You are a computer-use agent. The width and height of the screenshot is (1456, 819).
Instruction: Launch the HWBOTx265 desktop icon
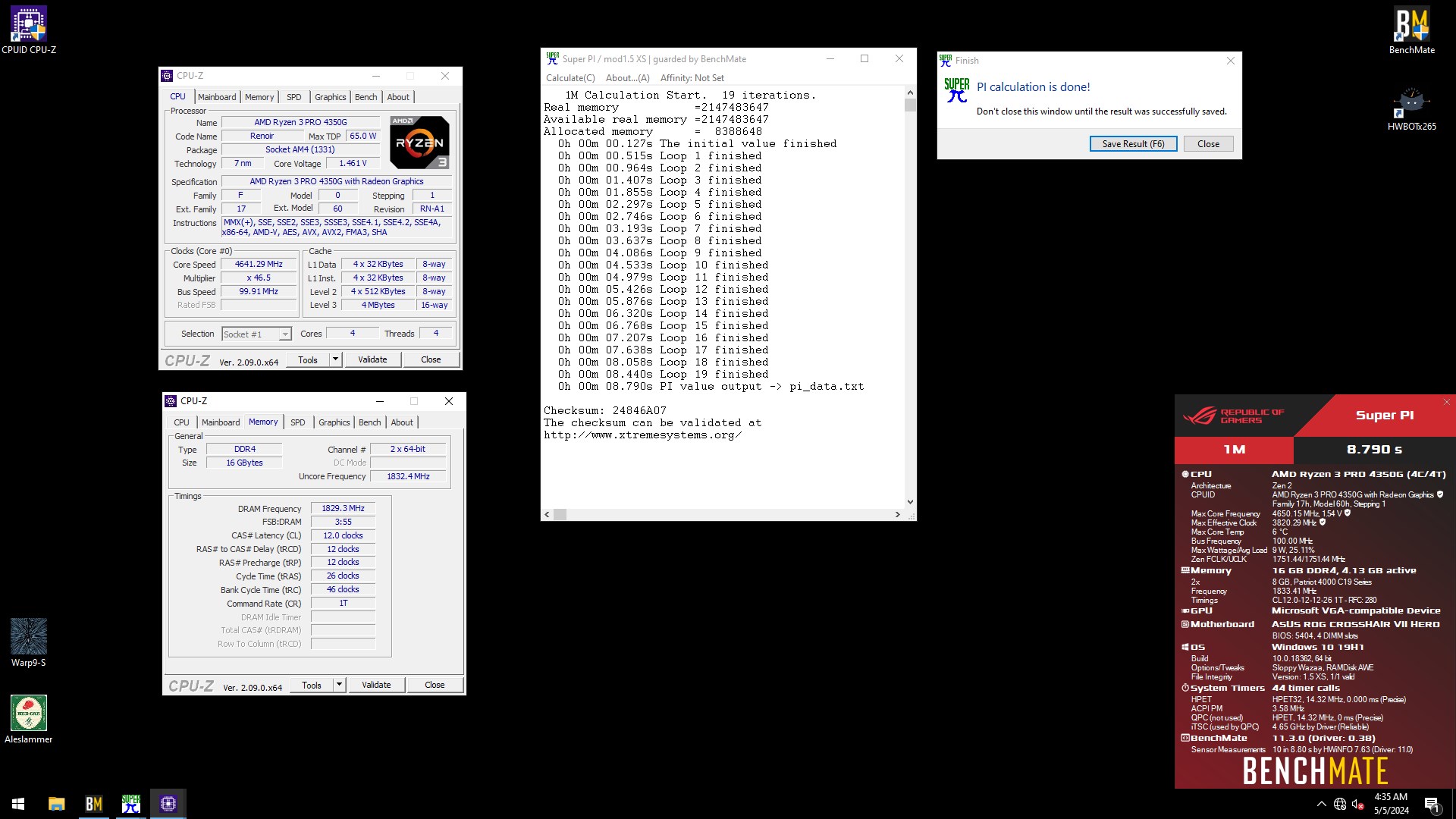[1411, 109]
